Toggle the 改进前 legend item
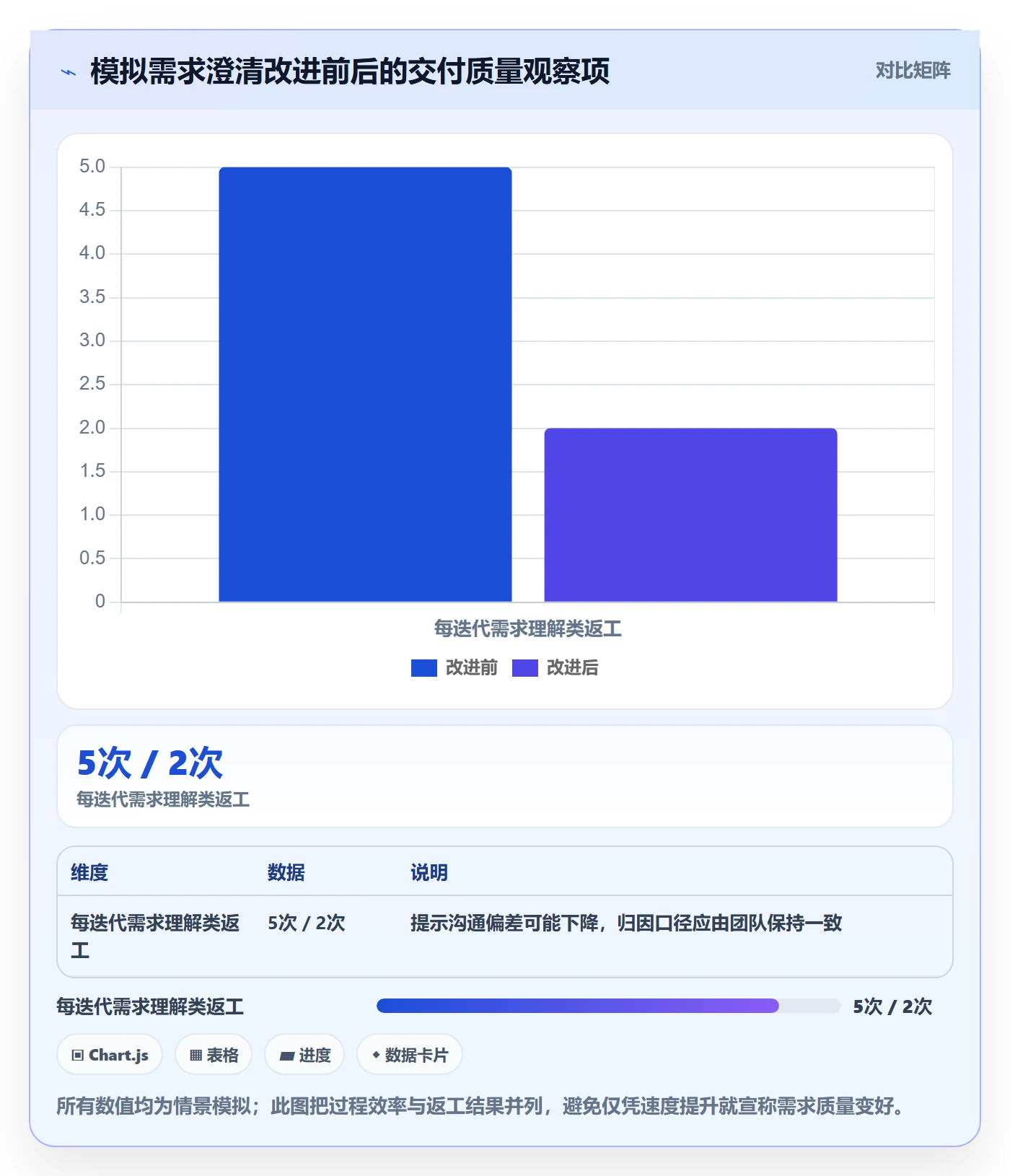The width and height of the screenshot is (1010, 1176). (454, 668)
